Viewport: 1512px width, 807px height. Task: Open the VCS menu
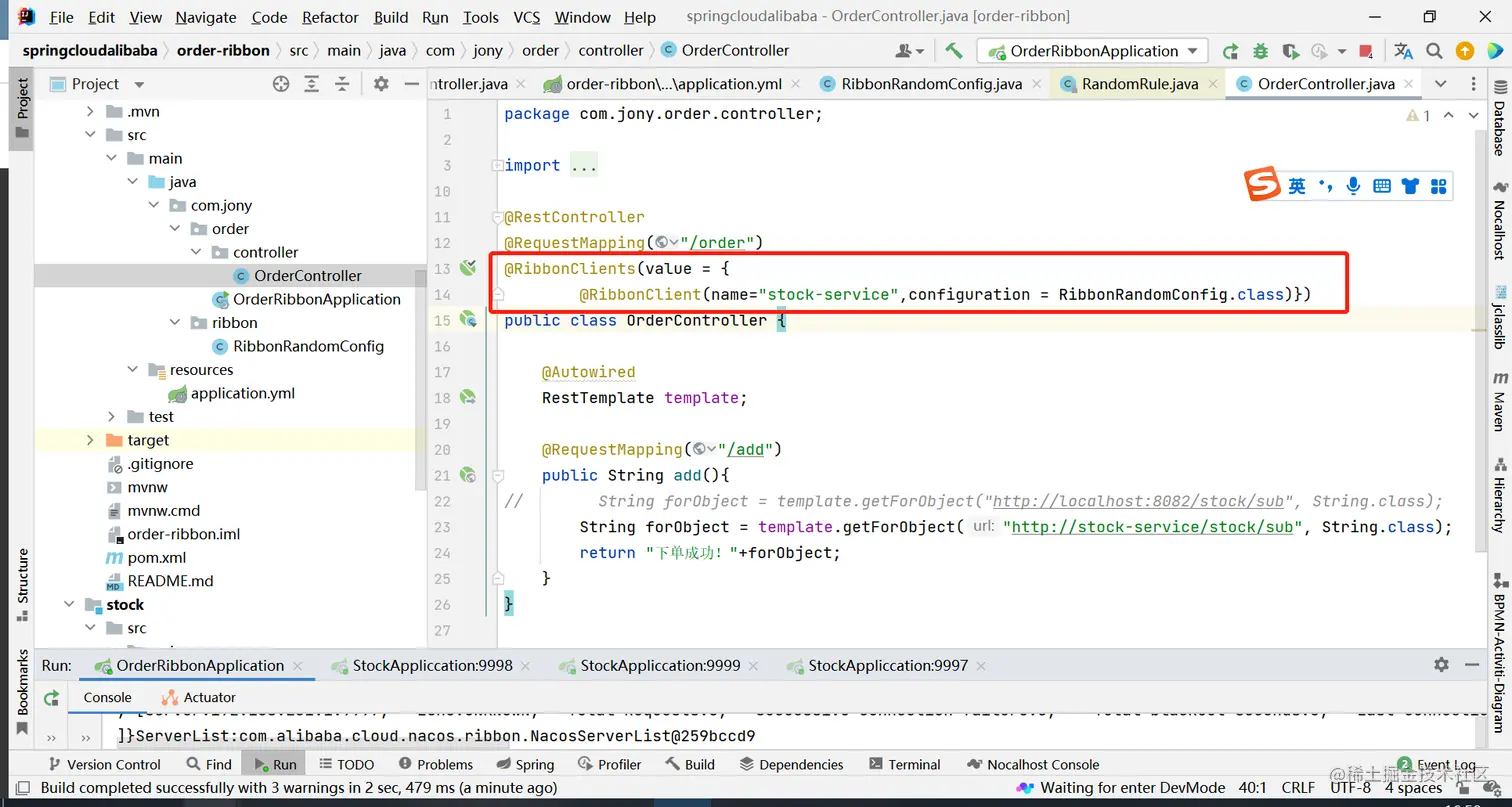(x=527, y=17)
